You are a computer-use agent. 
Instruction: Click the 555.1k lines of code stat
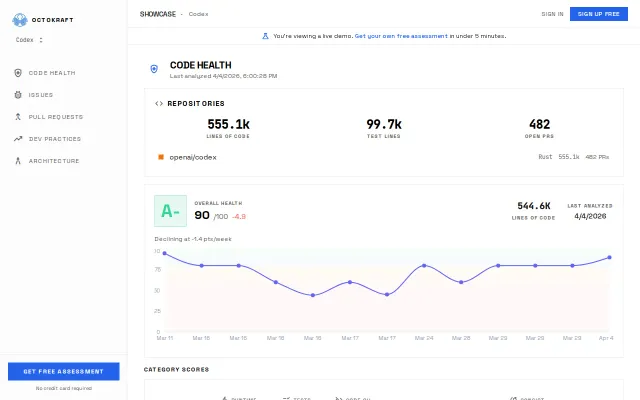(228, 128)
